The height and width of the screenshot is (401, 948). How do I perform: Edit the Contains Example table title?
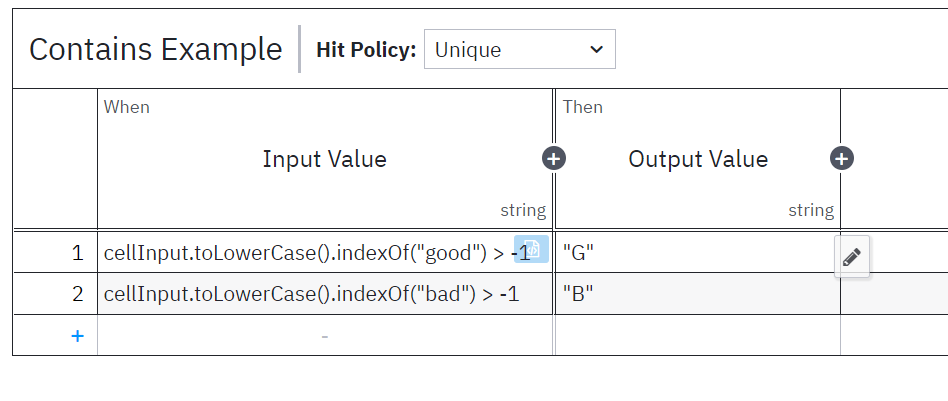155,50
